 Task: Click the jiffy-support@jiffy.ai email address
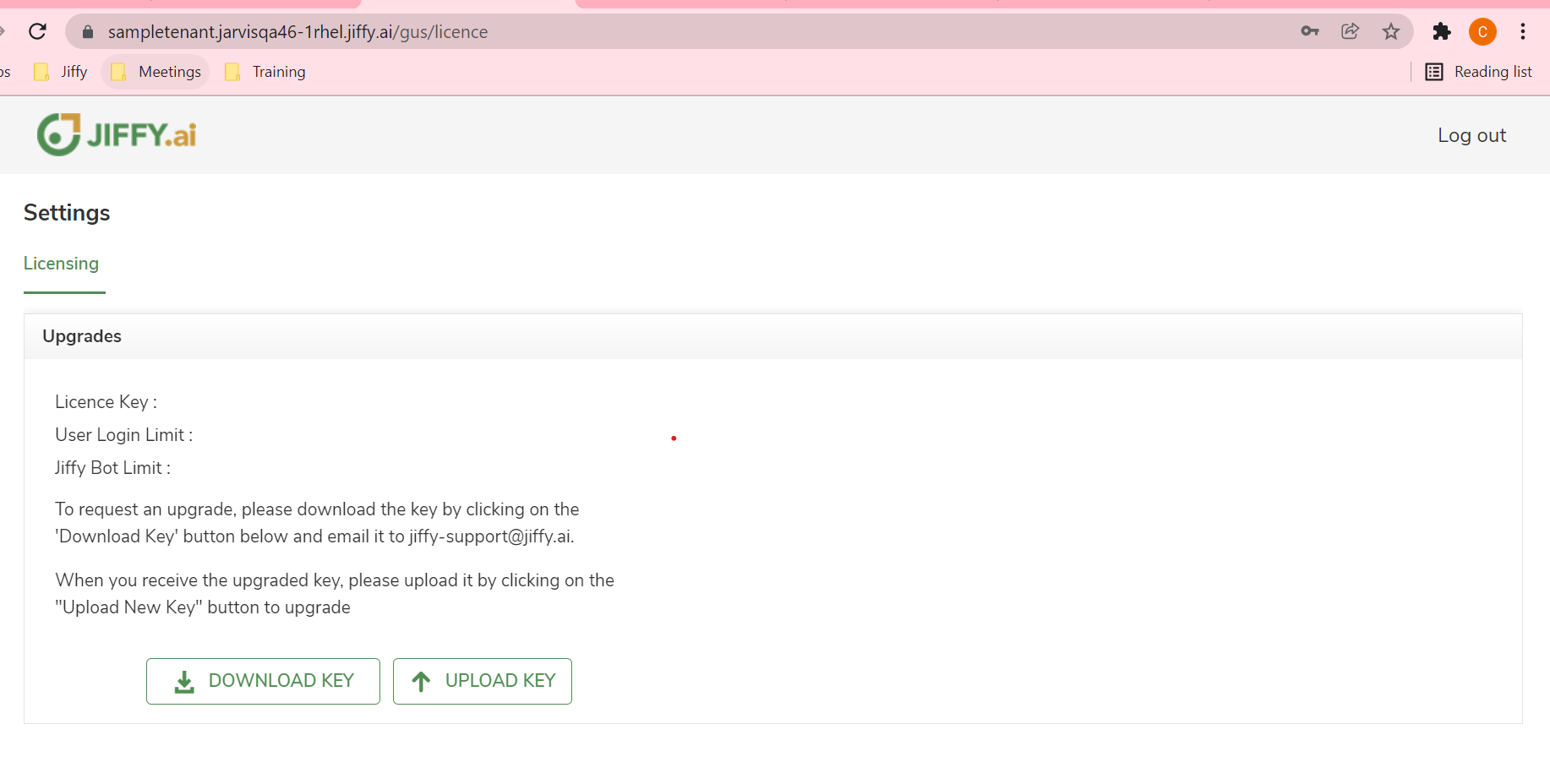pyautogui.click(x=490, y=536)
